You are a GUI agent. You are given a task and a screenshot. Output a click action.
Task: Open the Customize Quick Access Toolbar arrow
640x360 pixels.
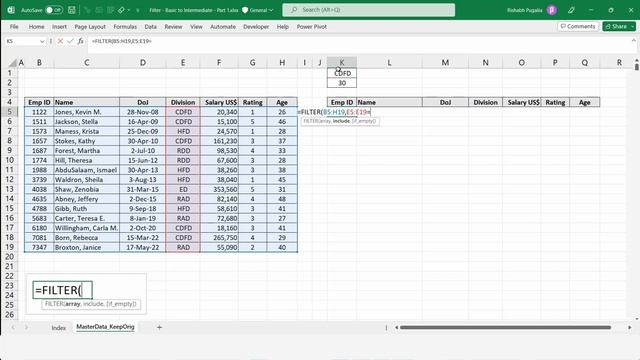tap(138, 10)
